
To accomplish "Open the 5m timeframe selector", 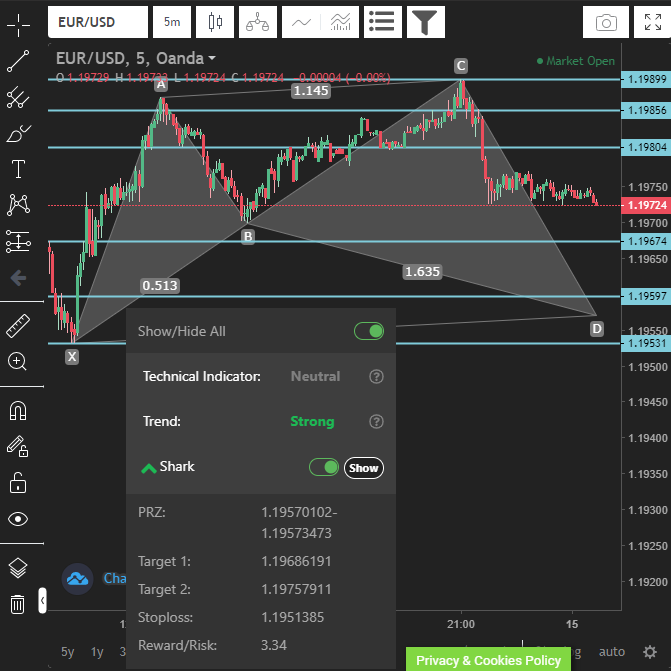I will click(172, 22).
